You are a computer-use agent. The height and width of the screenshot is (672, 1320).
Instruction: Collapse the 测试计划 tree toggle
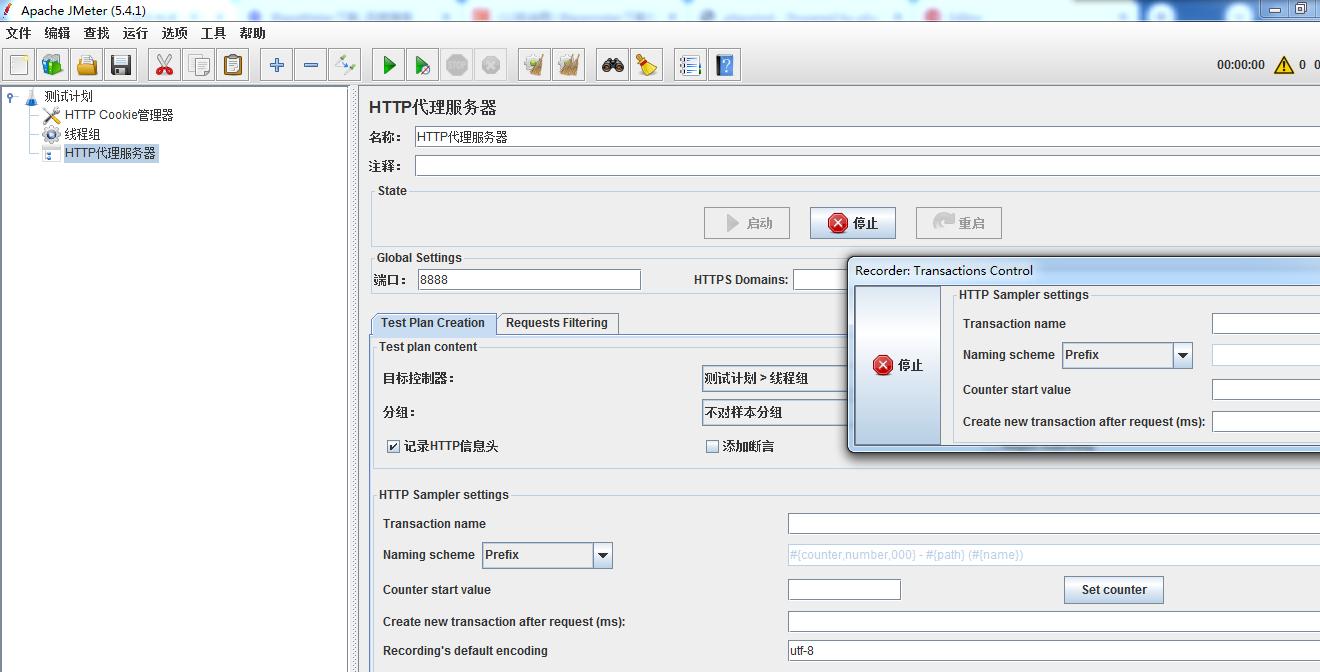click(10, 97)
